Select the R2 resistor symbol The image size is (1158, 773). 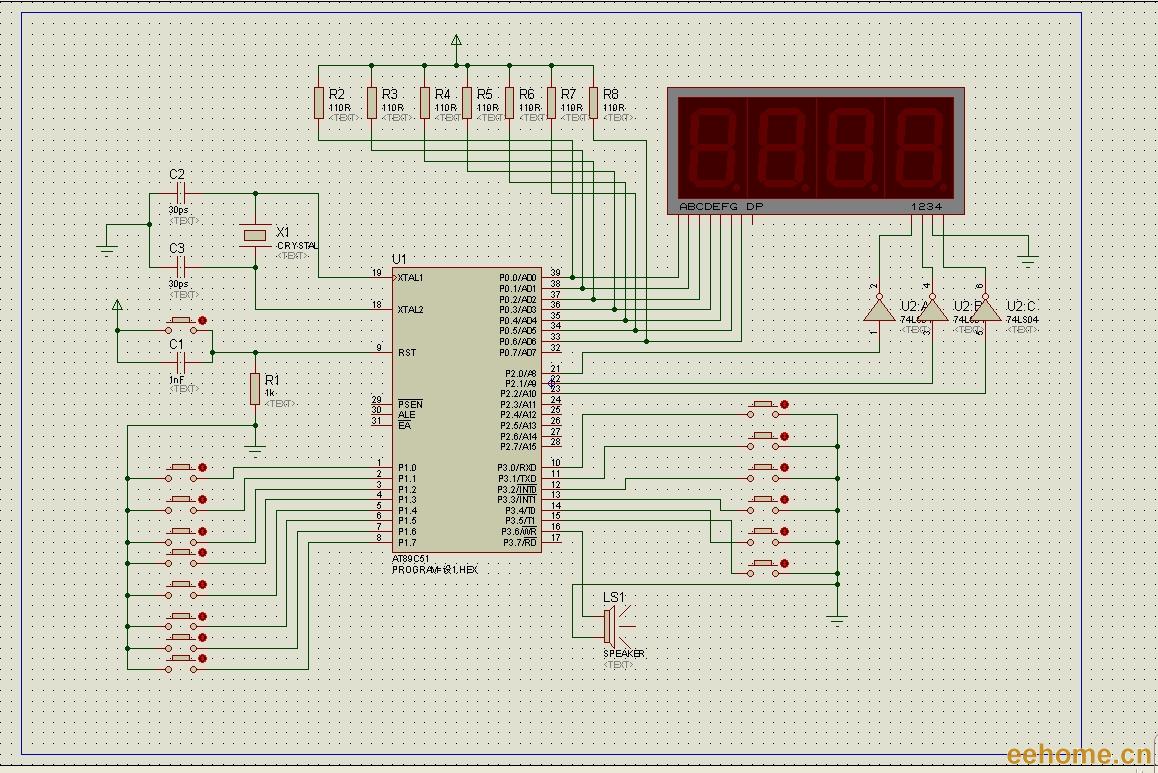coord(318,103)
